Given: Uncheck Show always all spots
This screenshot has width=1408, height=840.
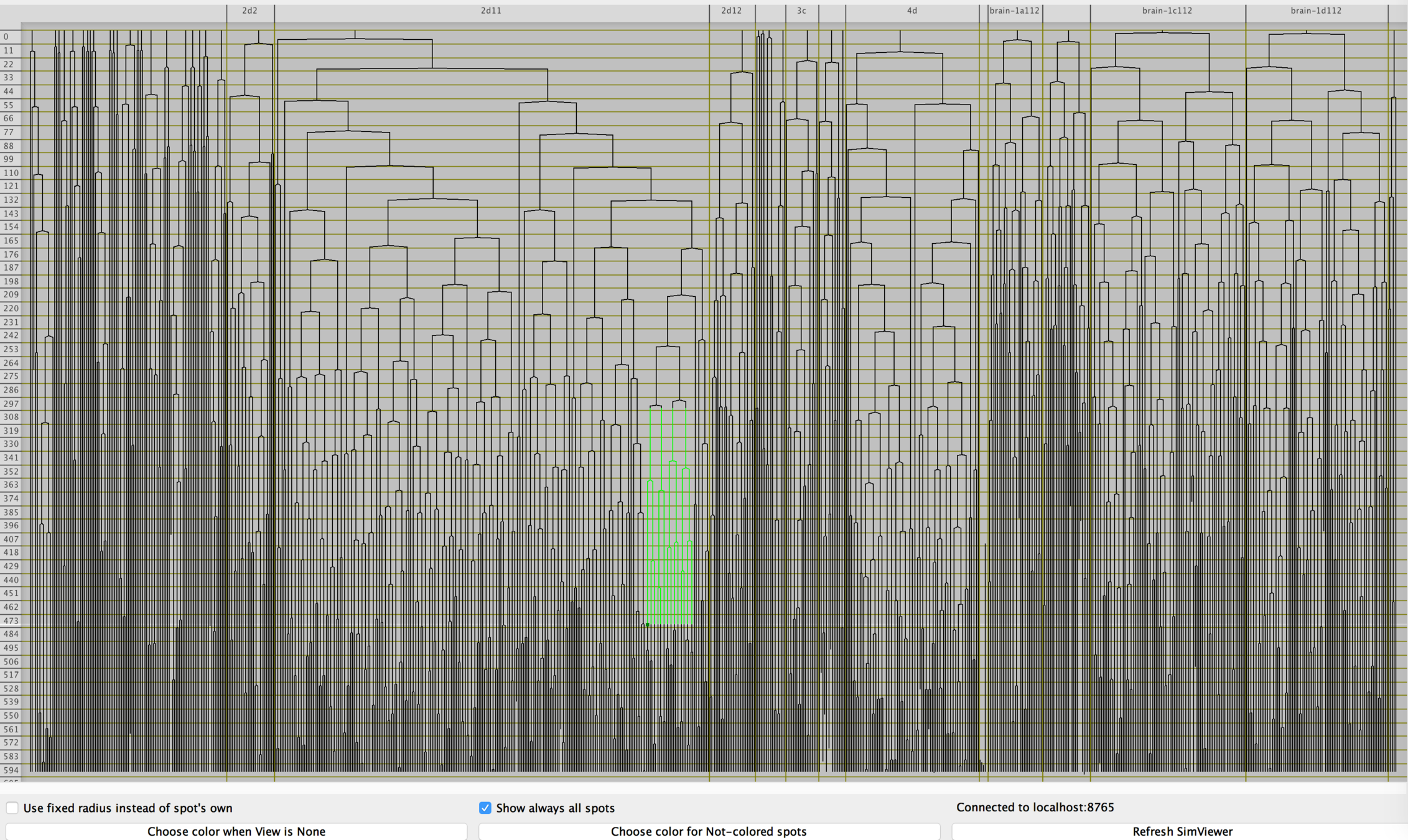Looking at the screenshot, I should pos(485,808).
